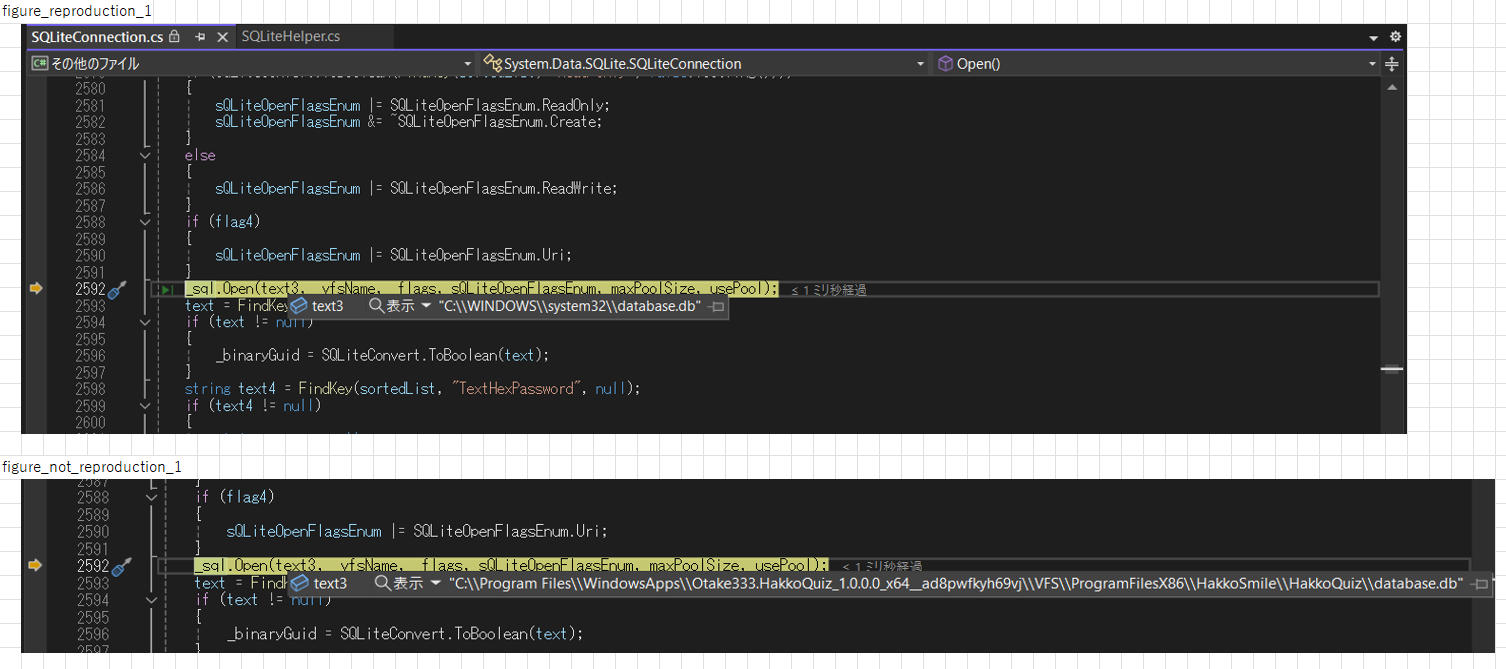1506x669 pixels.
Task: Open the document tab overflow dropdown arrow
Action: (x=1374, y=37)
